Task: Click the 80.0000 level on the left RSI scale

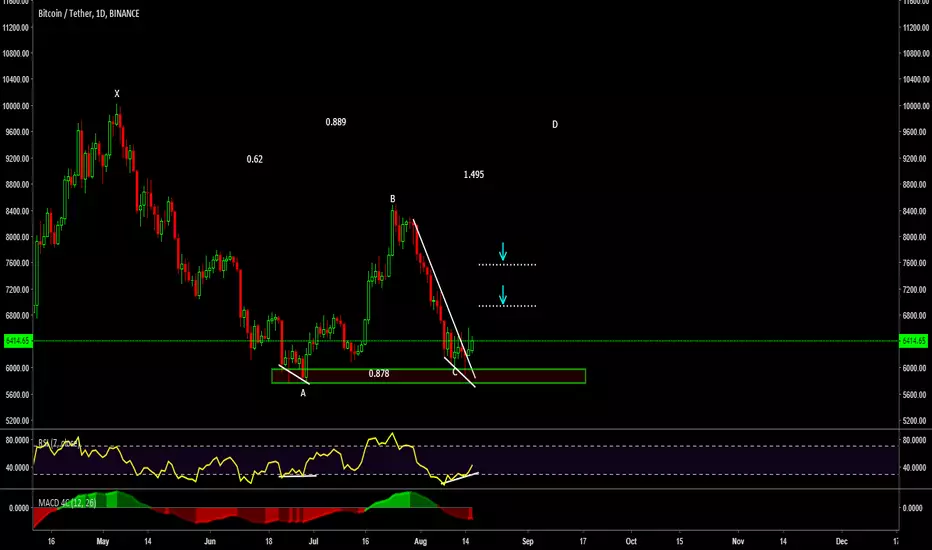Action: pyautogui.click(x=17, y=440)
